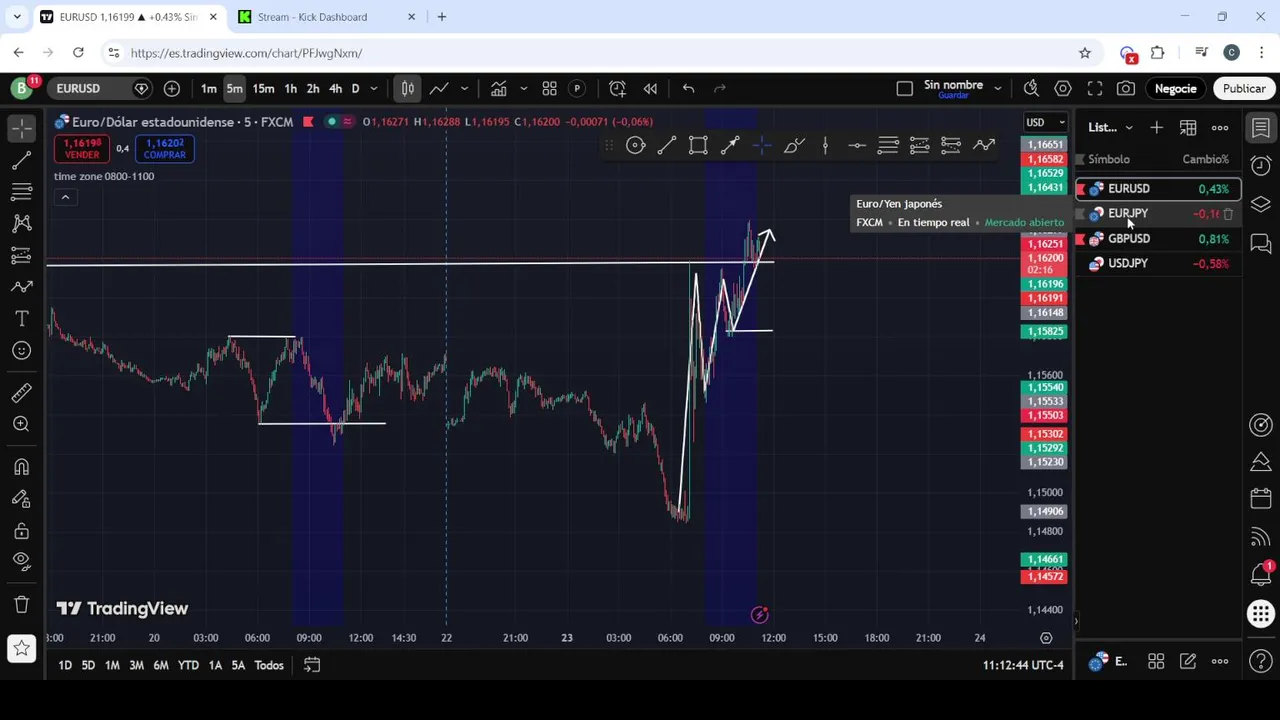Select the Todos date range
This screenshot has height=720, width=1280.
click(269, 665)
